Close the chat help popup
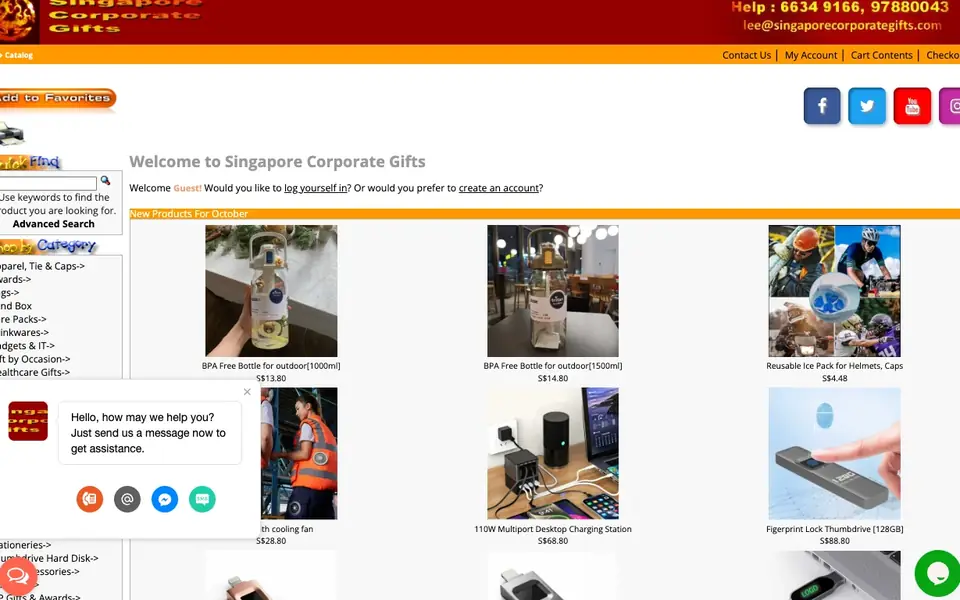 pyautogui.click(x=247, y=392)
